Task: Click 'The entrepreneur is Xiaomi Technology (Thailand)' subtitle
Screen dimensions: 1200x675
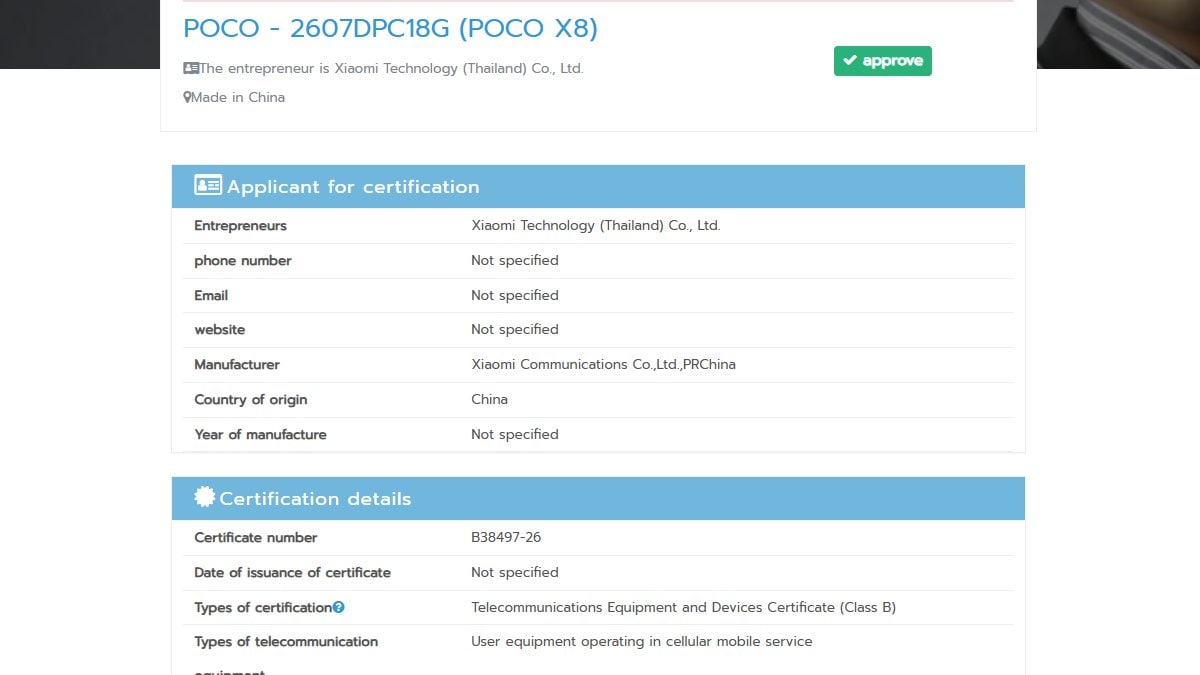Action: tap(391, 68)
